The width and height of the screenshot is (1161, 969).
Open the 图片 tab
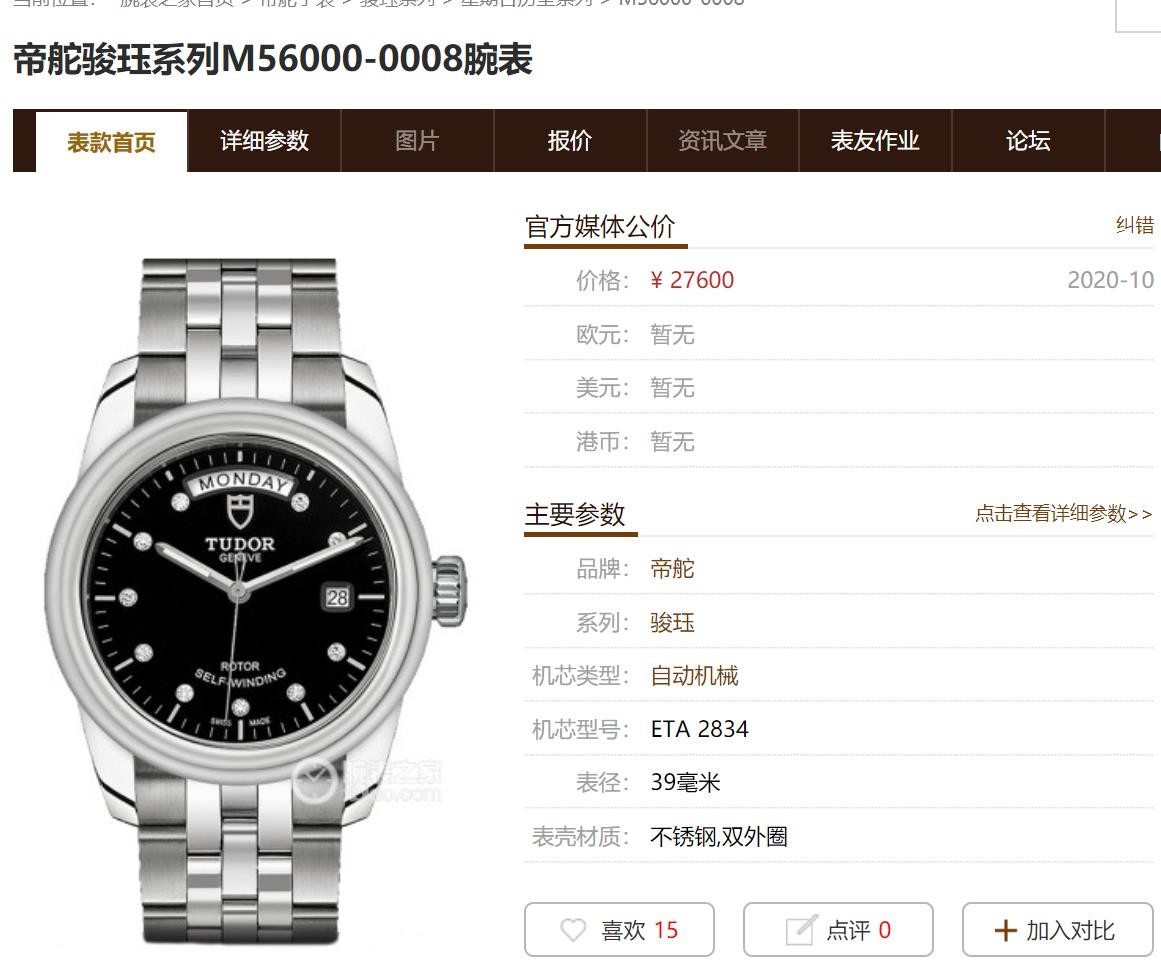[418, 141]
